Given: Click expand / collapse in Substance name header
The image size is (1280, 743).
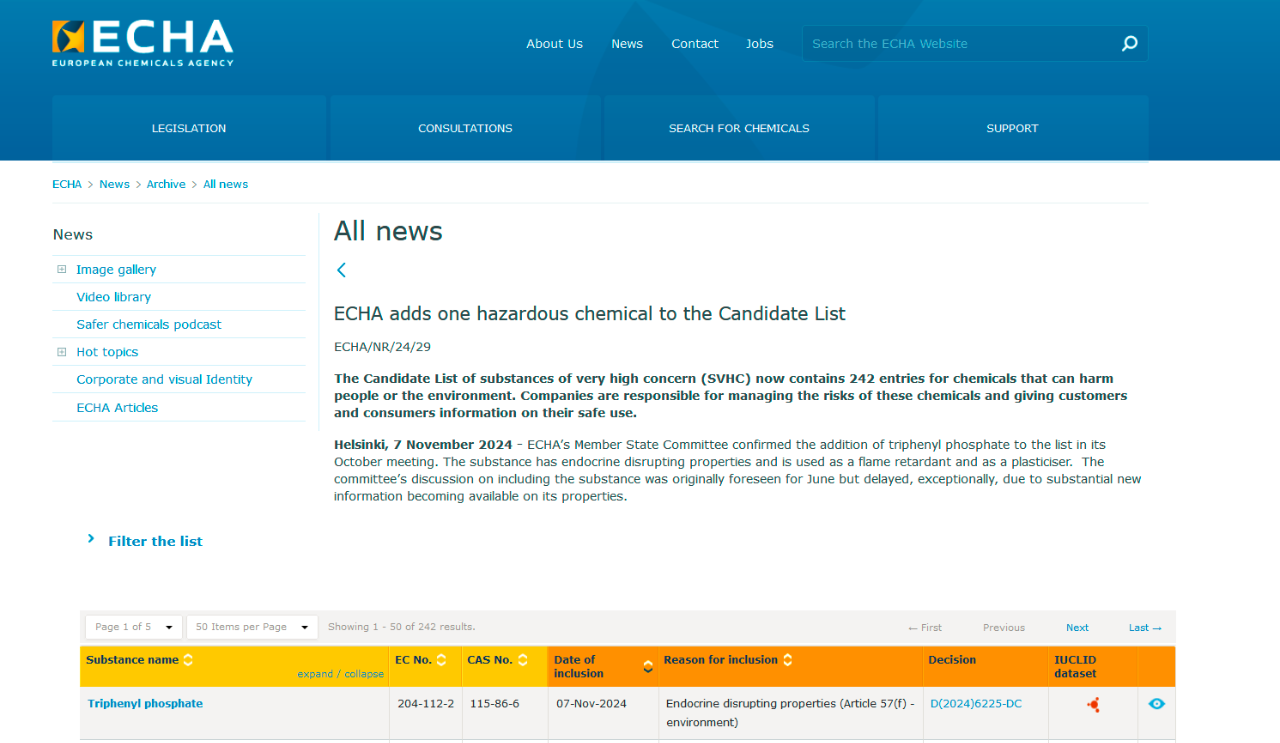Looking at the screenshot, I should pyautogui.click(x=340, y=674).
